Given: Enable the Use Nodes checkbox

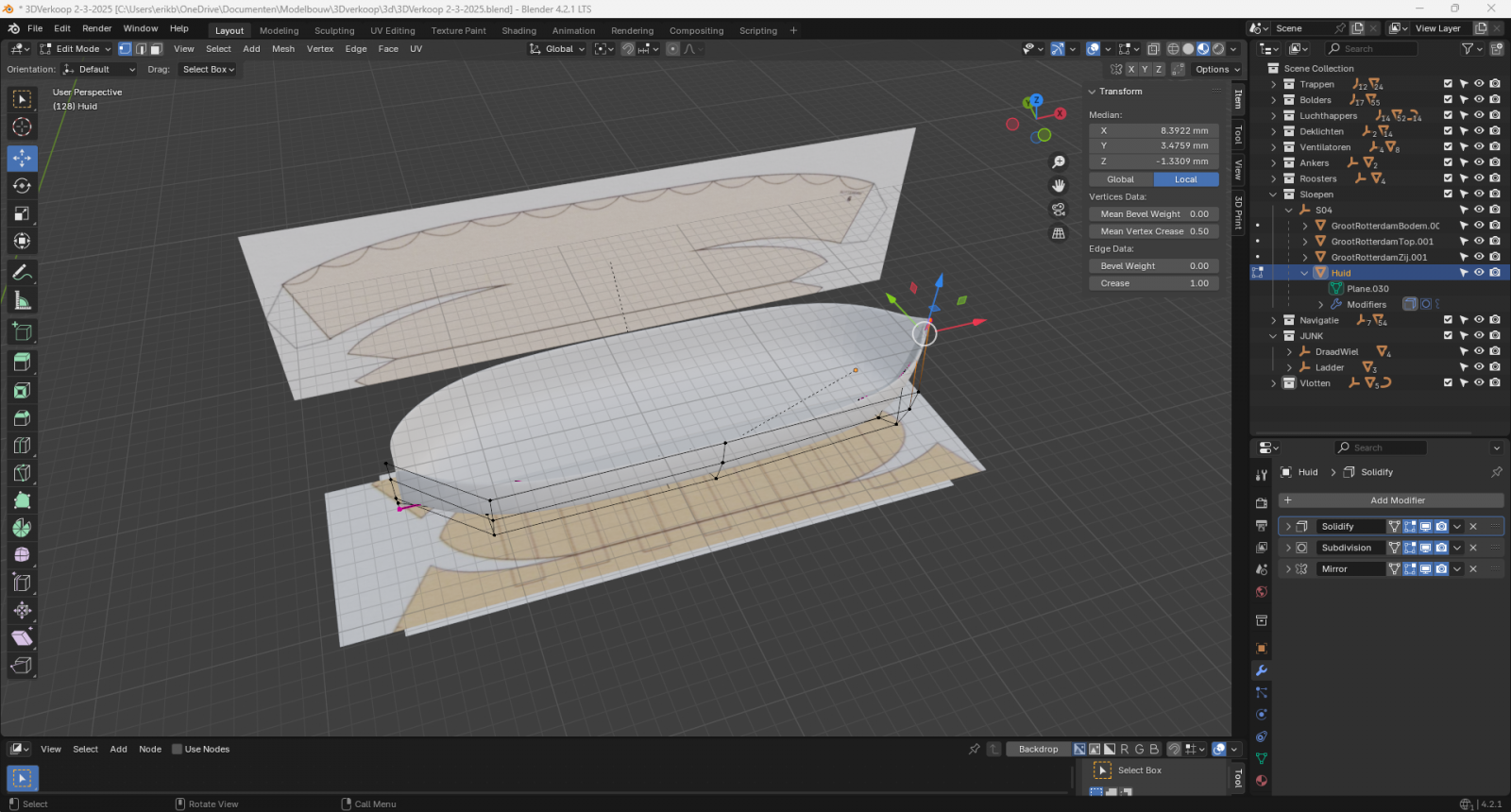Looking at the screenshot, I should point(177,749).
